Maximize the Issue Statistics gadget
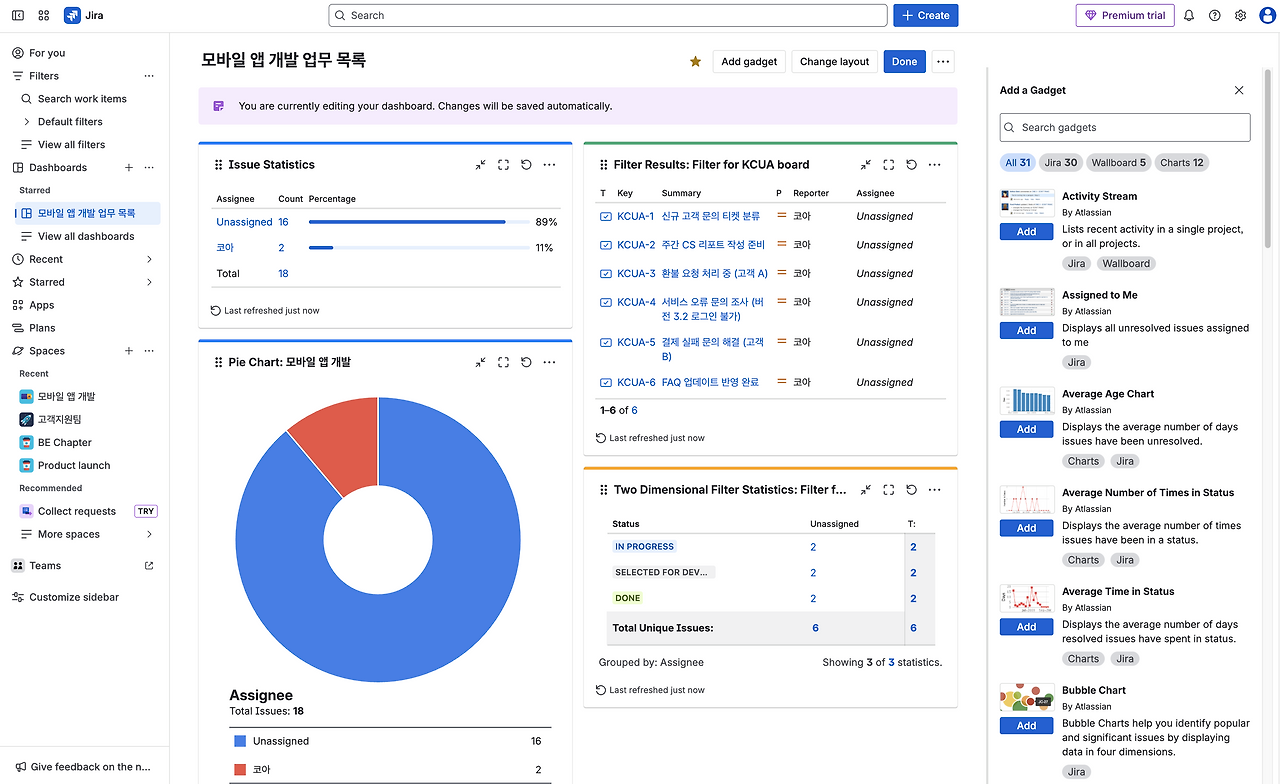 click(503, 165)
